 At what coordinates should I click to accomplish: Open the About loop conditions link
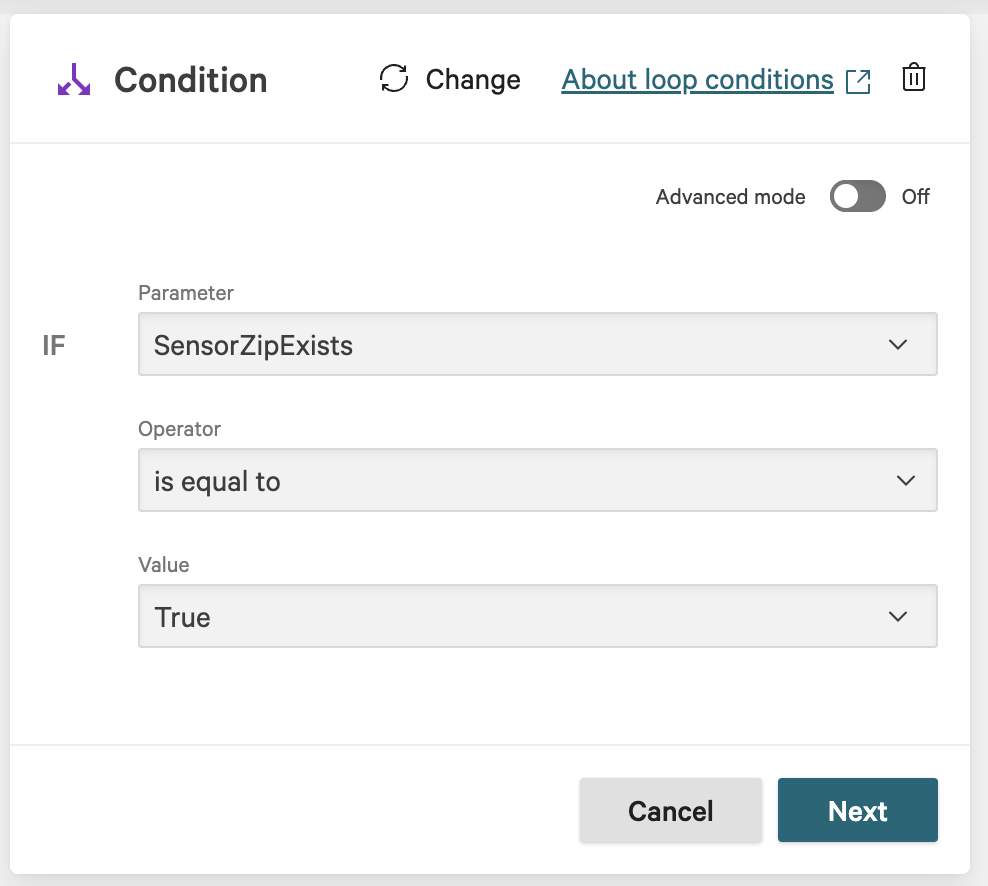tap(697, 80)
